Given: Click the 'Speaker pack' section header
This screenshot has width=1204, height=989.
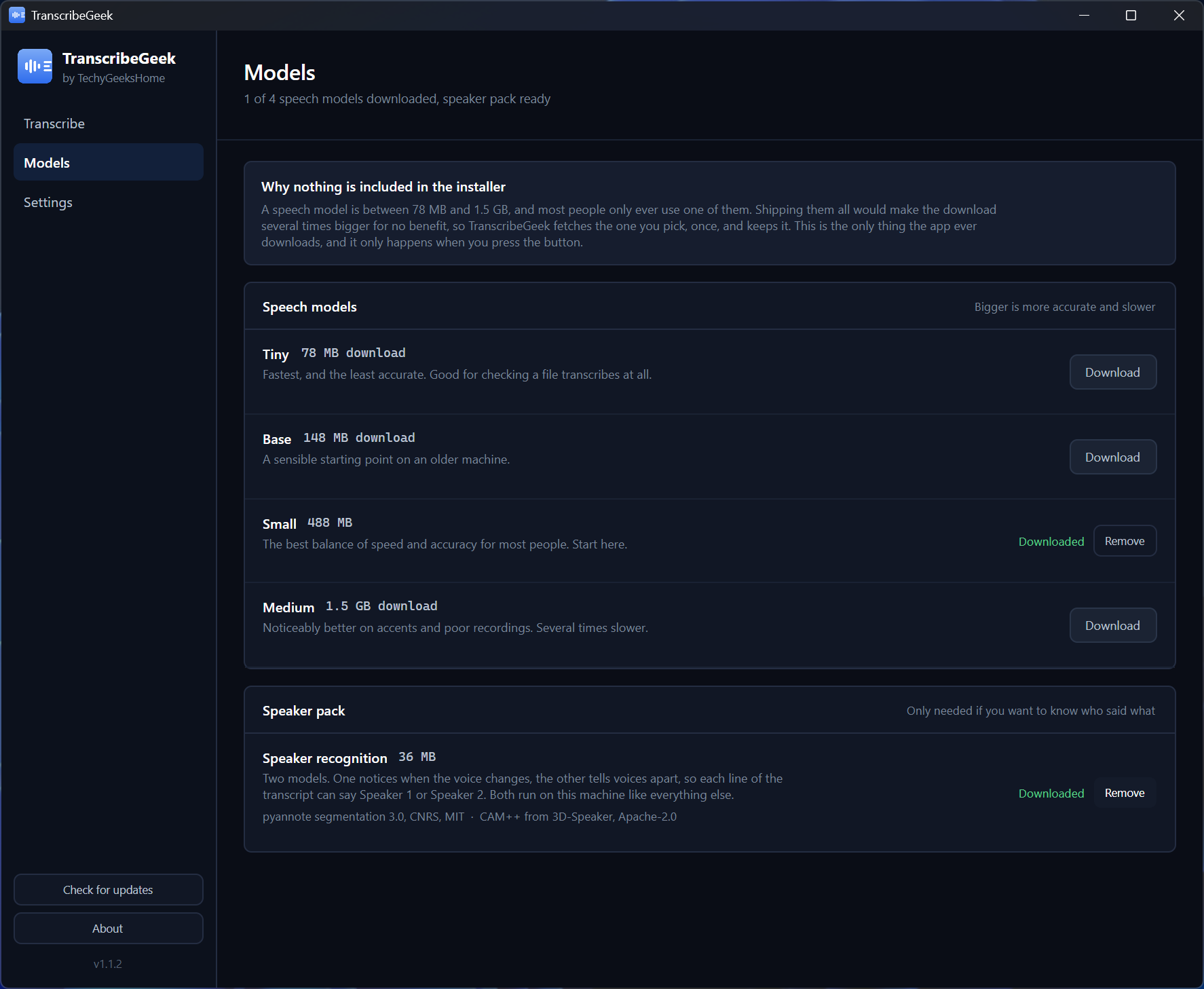Looking at the screenshot, I should 303,711.
